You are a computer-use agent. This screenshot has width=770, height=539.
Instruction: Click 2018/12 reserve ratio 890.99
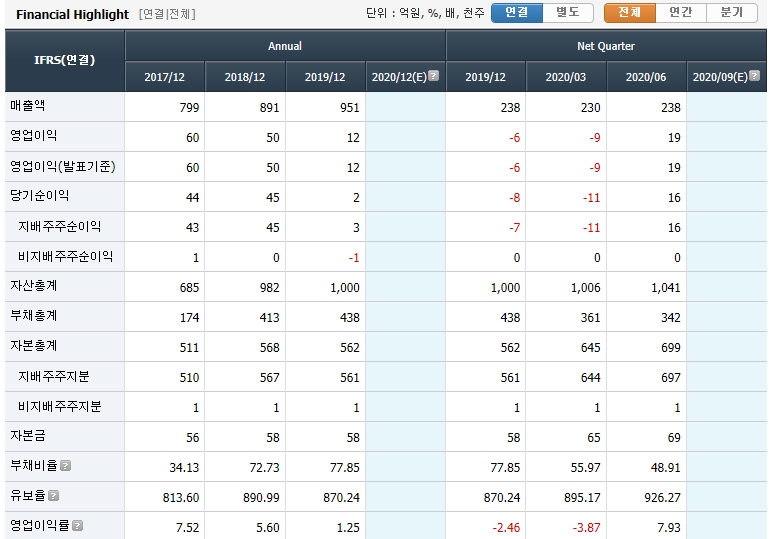261,497
